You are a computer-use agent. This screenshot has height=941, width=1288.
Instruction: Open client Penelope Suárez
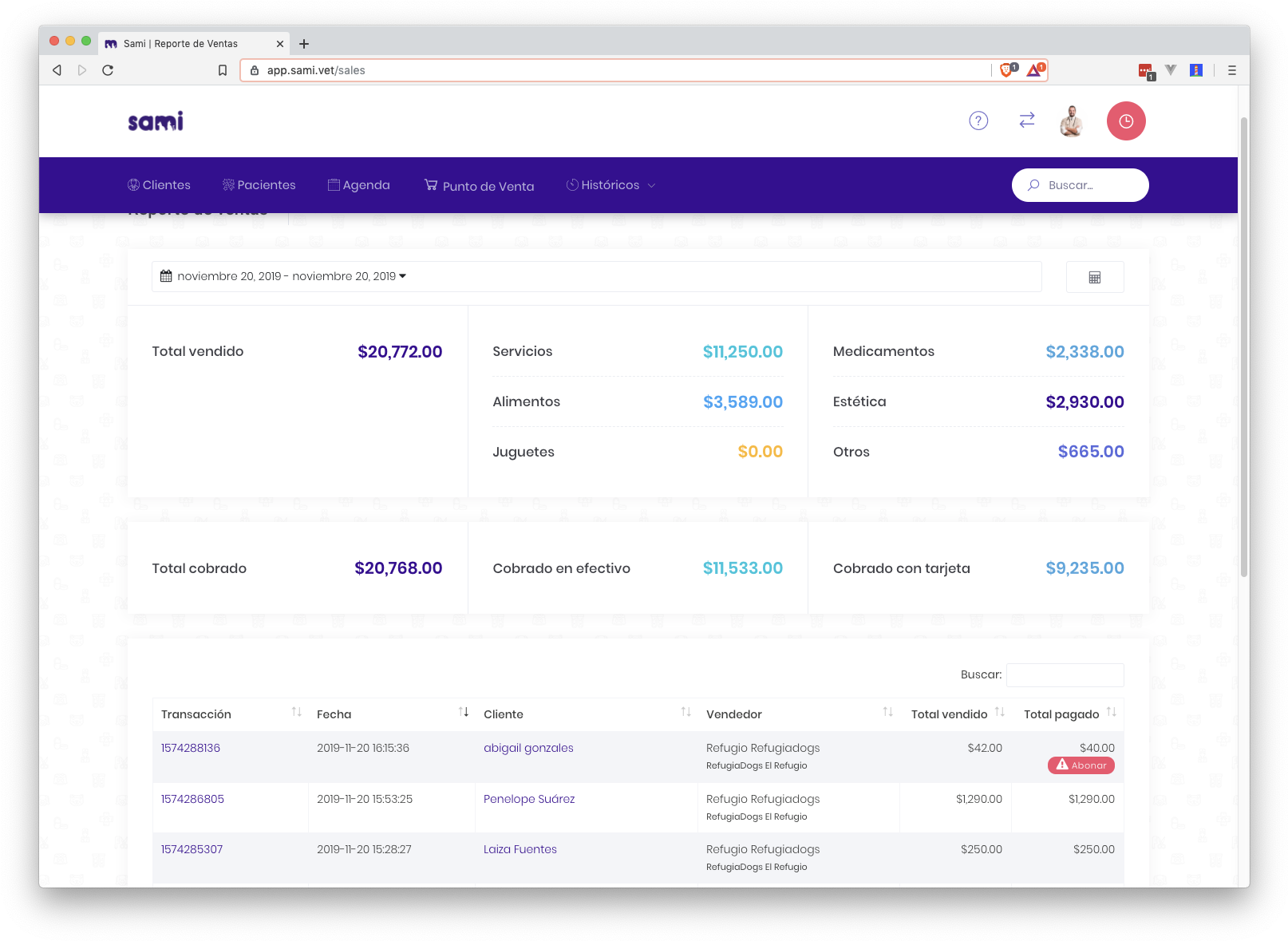coord(529,799)
